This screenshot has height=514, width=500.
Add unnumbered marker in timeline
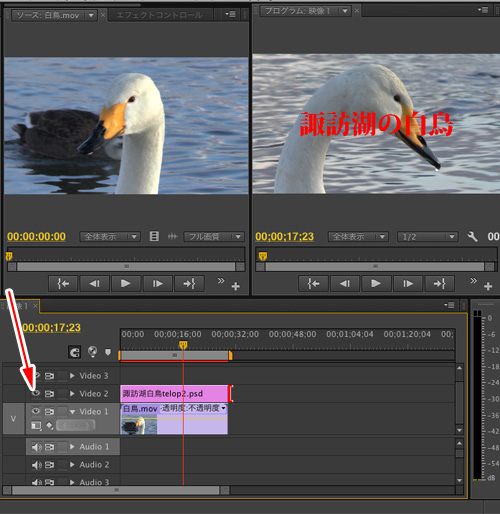point(108,352)
